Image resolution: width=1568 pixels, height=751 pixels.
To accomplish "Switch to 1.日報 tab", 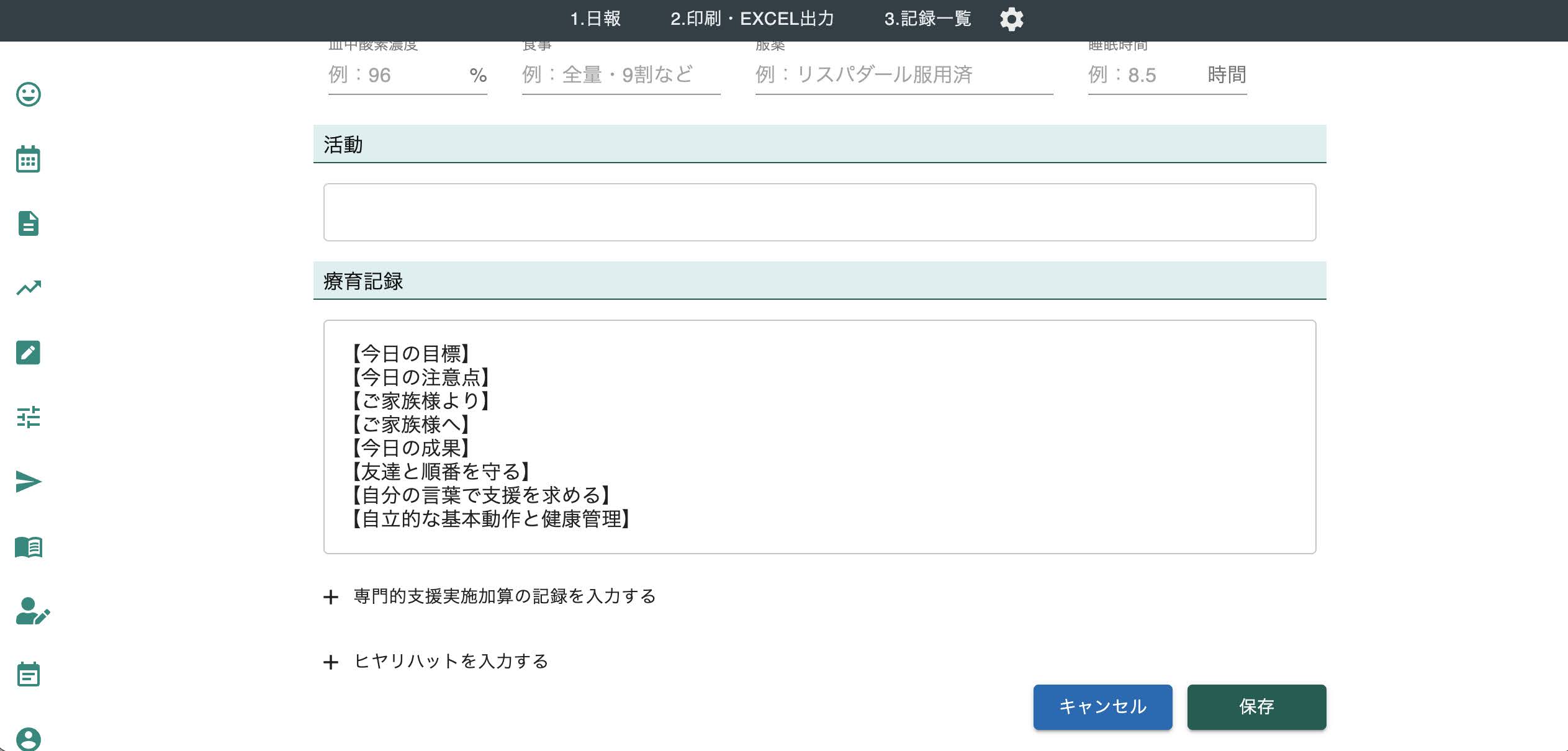I will coord(595,19).
